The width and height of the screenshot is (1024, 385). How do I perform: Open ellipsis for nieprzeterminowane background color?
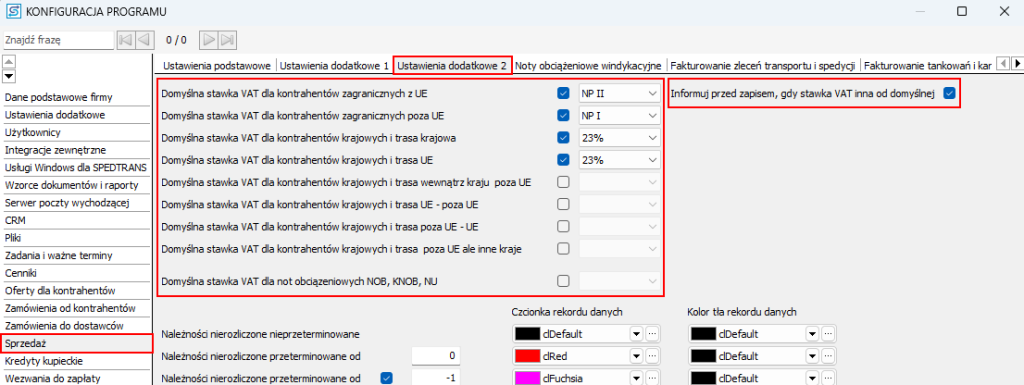[828, 334]
